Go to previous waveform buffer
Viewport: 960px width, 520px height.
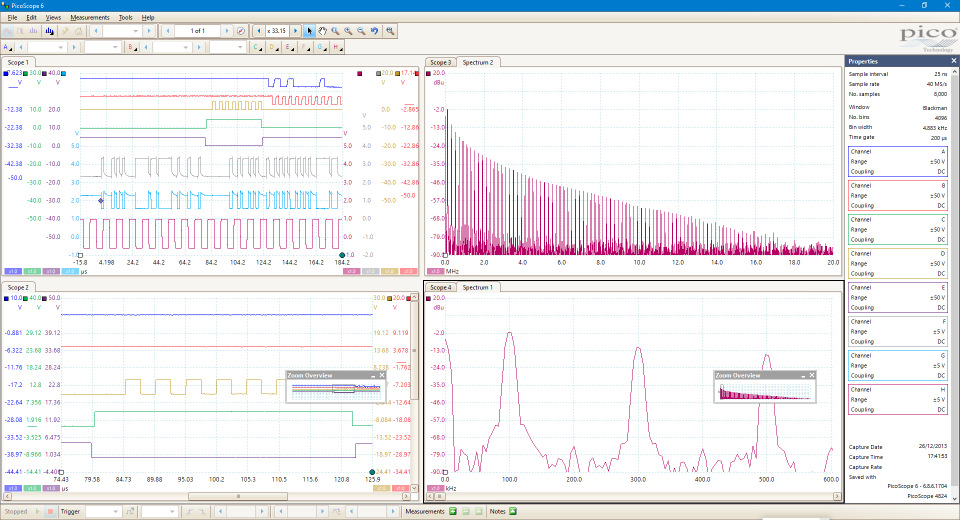click(x=168, y=31)
